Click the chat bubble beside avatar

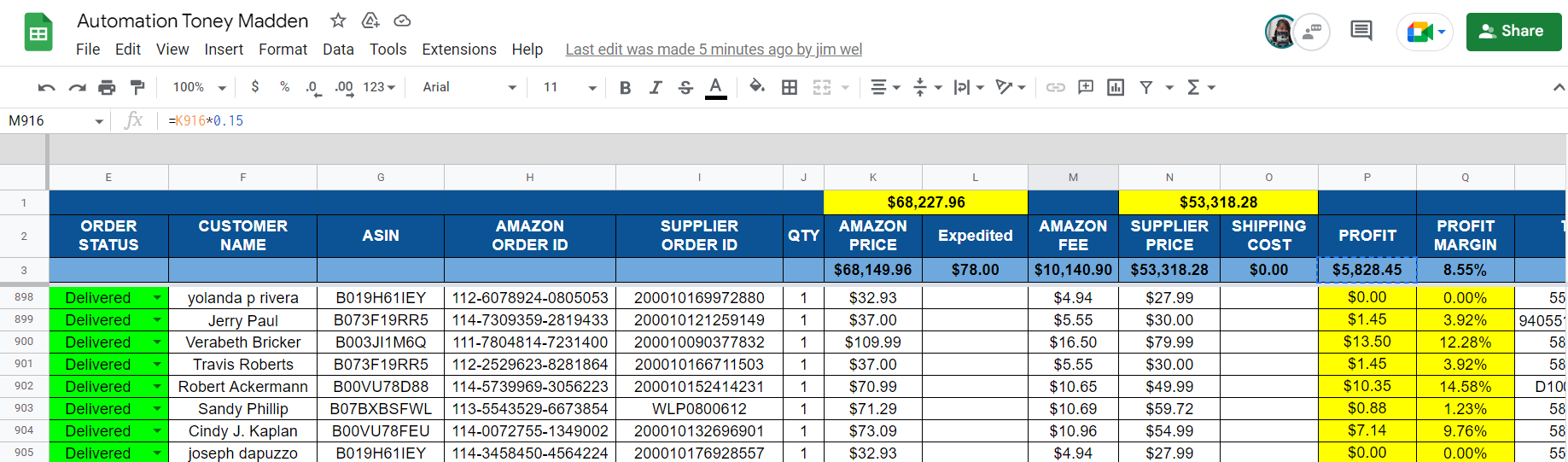(1313, 32)
